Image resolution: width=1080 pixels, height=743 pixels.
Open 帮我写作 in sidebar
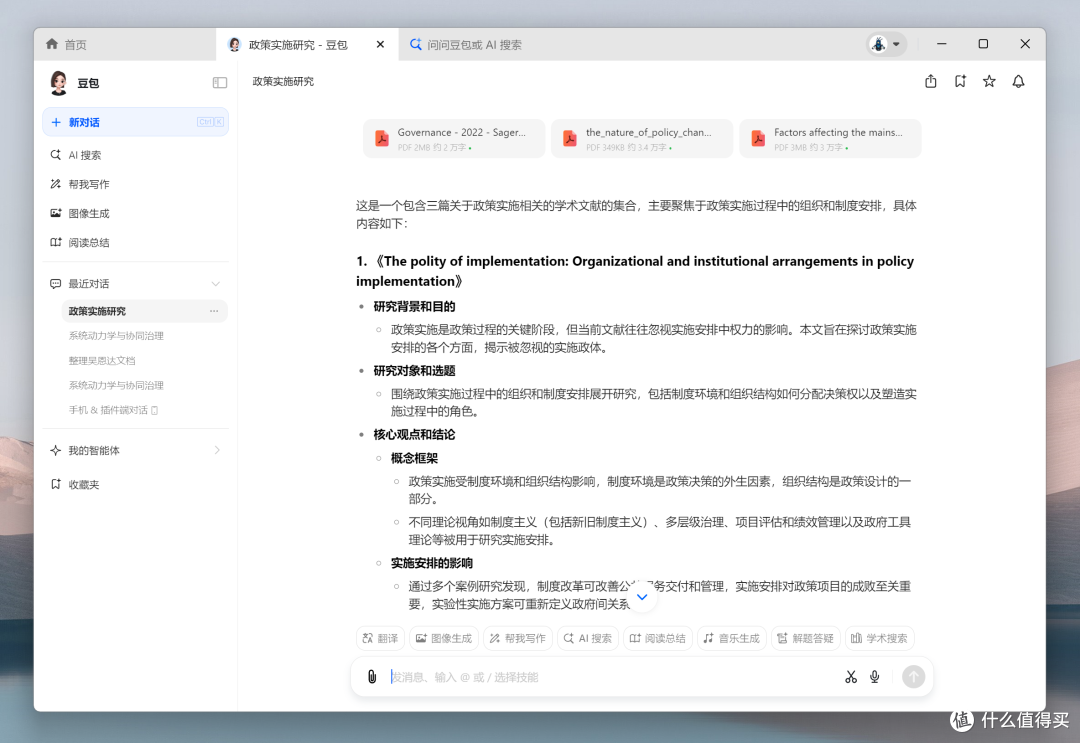pyautogui.click(x=135, y=184)
